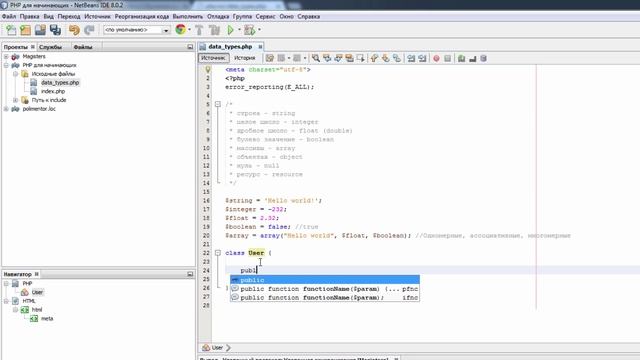
Task: Click the Shift Line Left icon
Action: (x=411, y=58)
